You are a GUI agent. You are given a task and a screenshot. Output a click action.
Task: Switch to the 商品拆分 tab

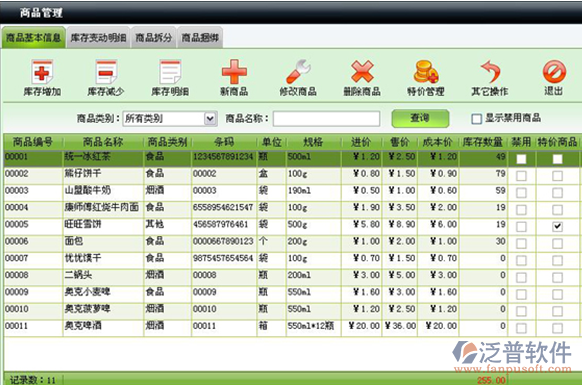pyautogui.click(x=154, y=37)
